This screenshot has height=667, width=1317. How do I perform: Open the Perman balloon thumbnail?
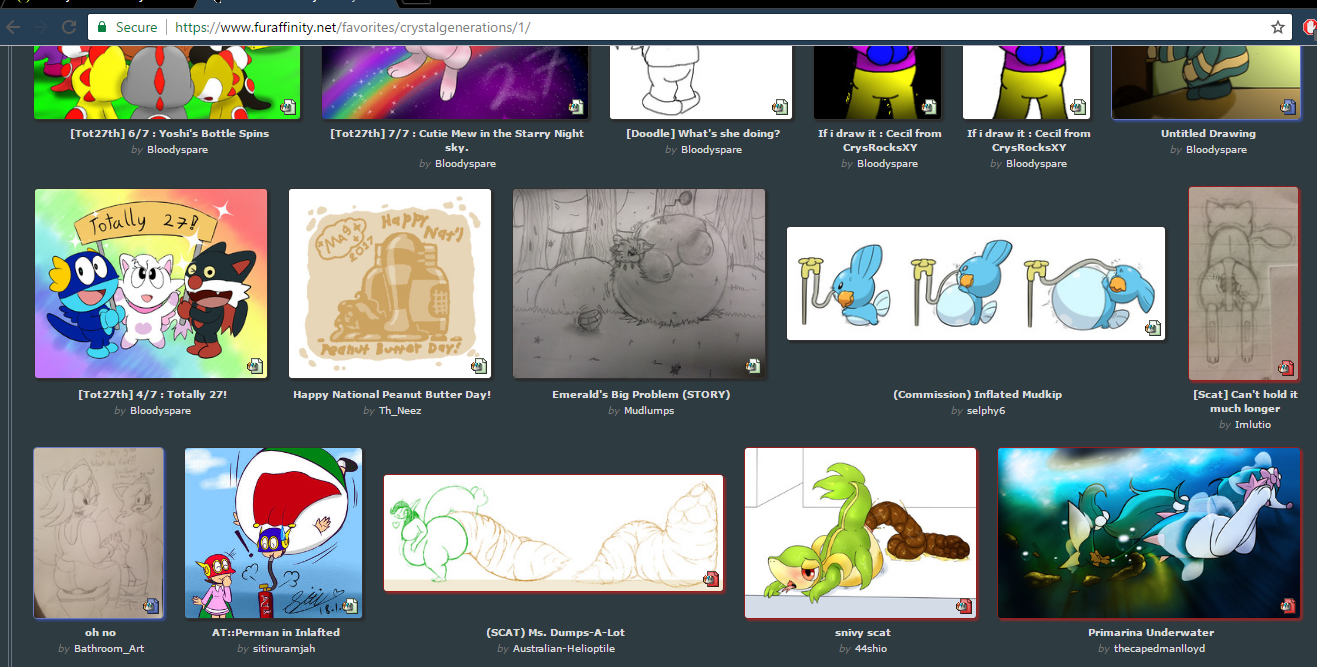point(274,533)
